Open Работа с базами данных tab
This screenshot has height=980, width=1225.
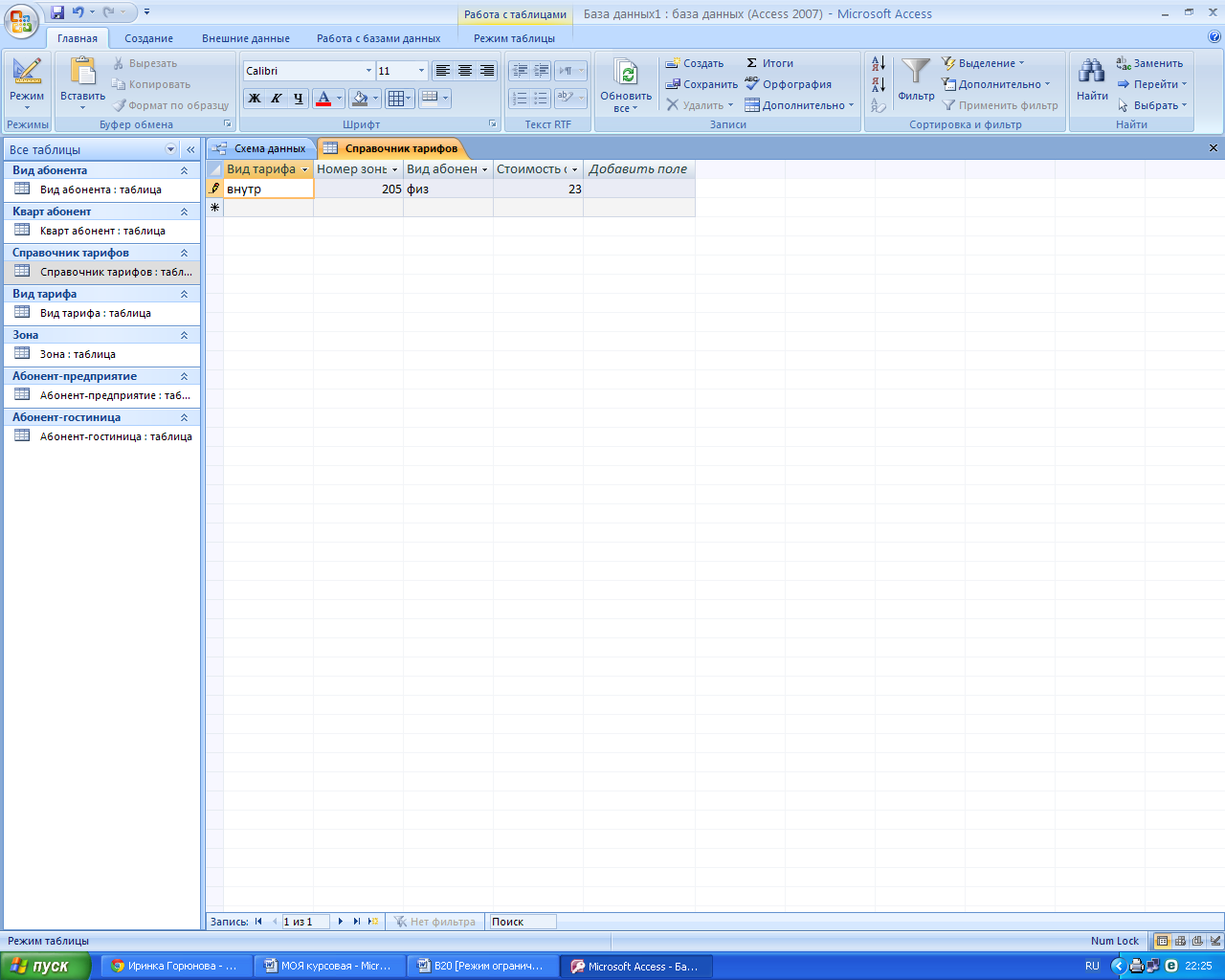coord(379,38)
